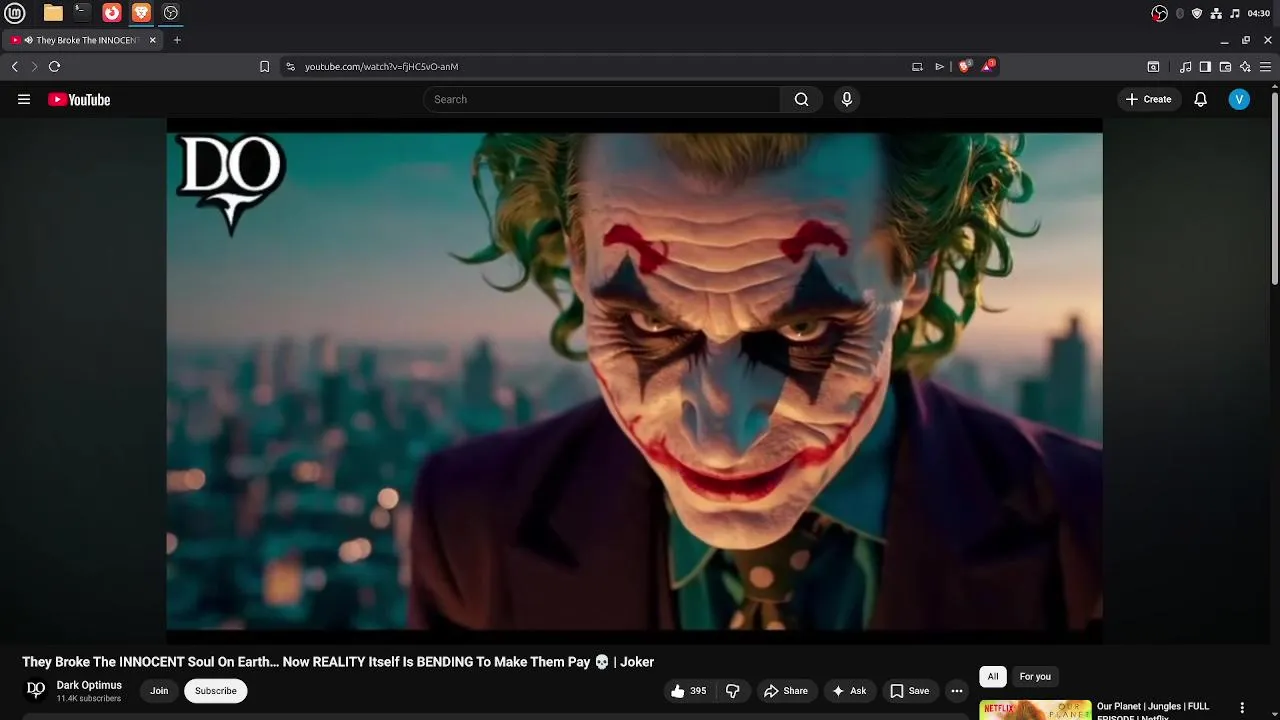Click the OBS recording tray icon

coord(1160,13)
